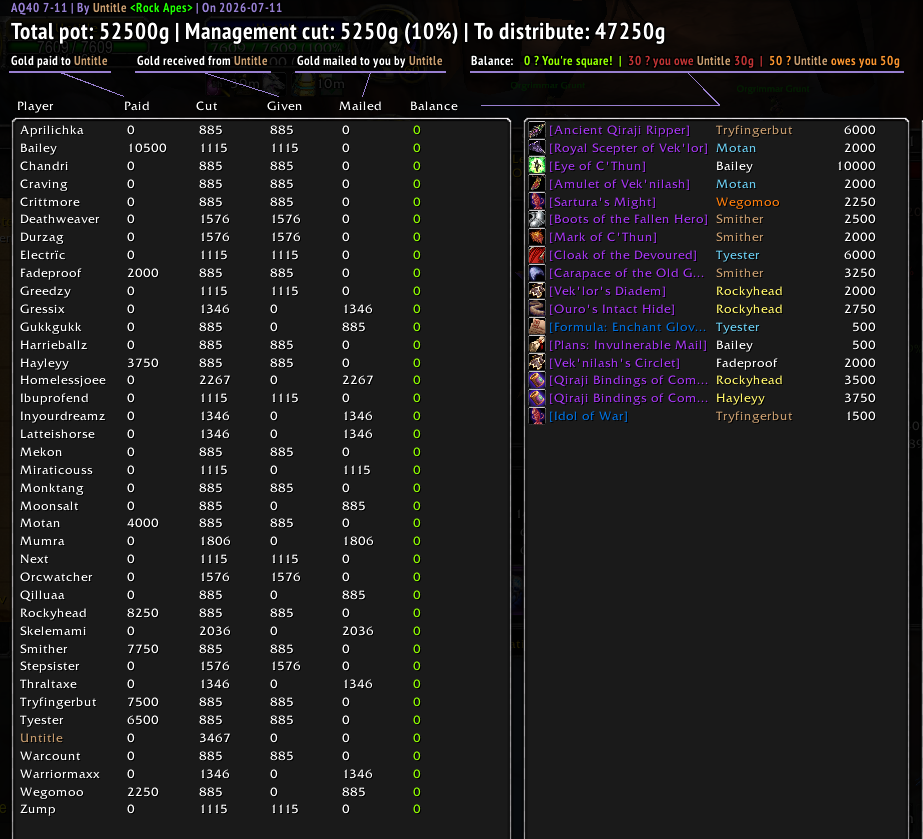Select player Untitle in orange text
The height and width of the screenshot is (839, 923).
[x=41, y=738]
